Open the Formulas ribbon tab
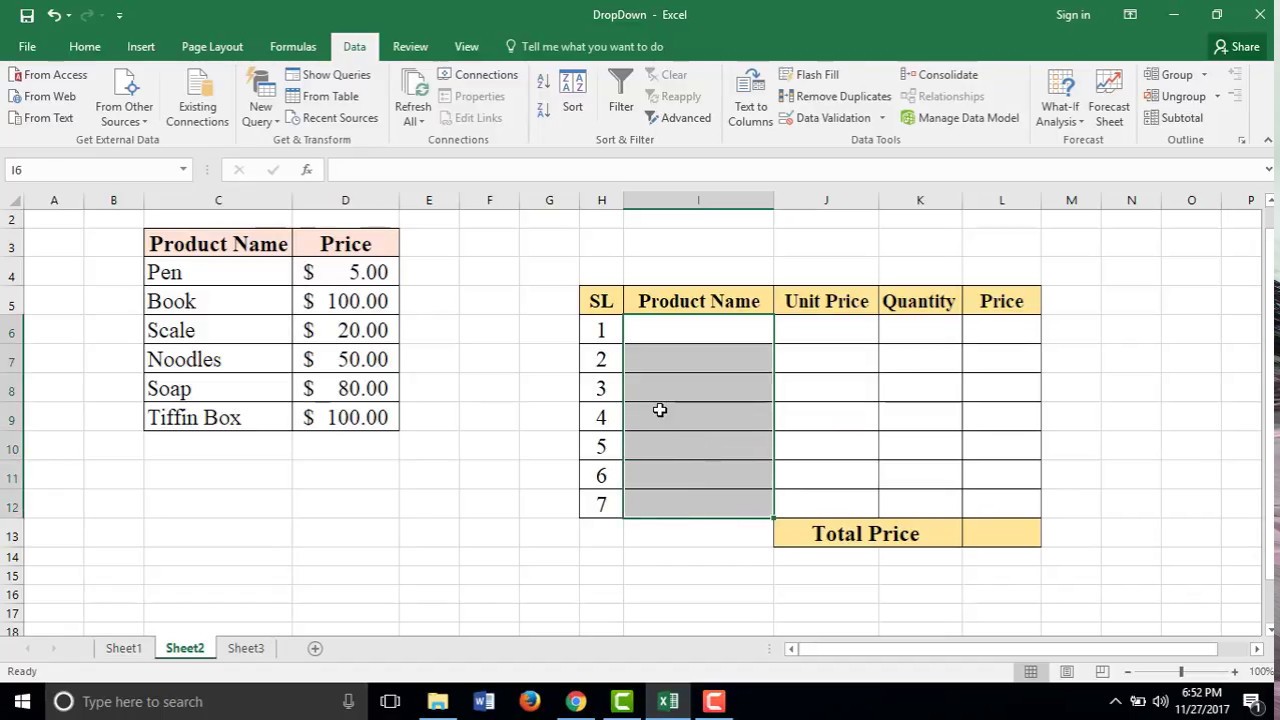1280x720 pixels. 293,47
